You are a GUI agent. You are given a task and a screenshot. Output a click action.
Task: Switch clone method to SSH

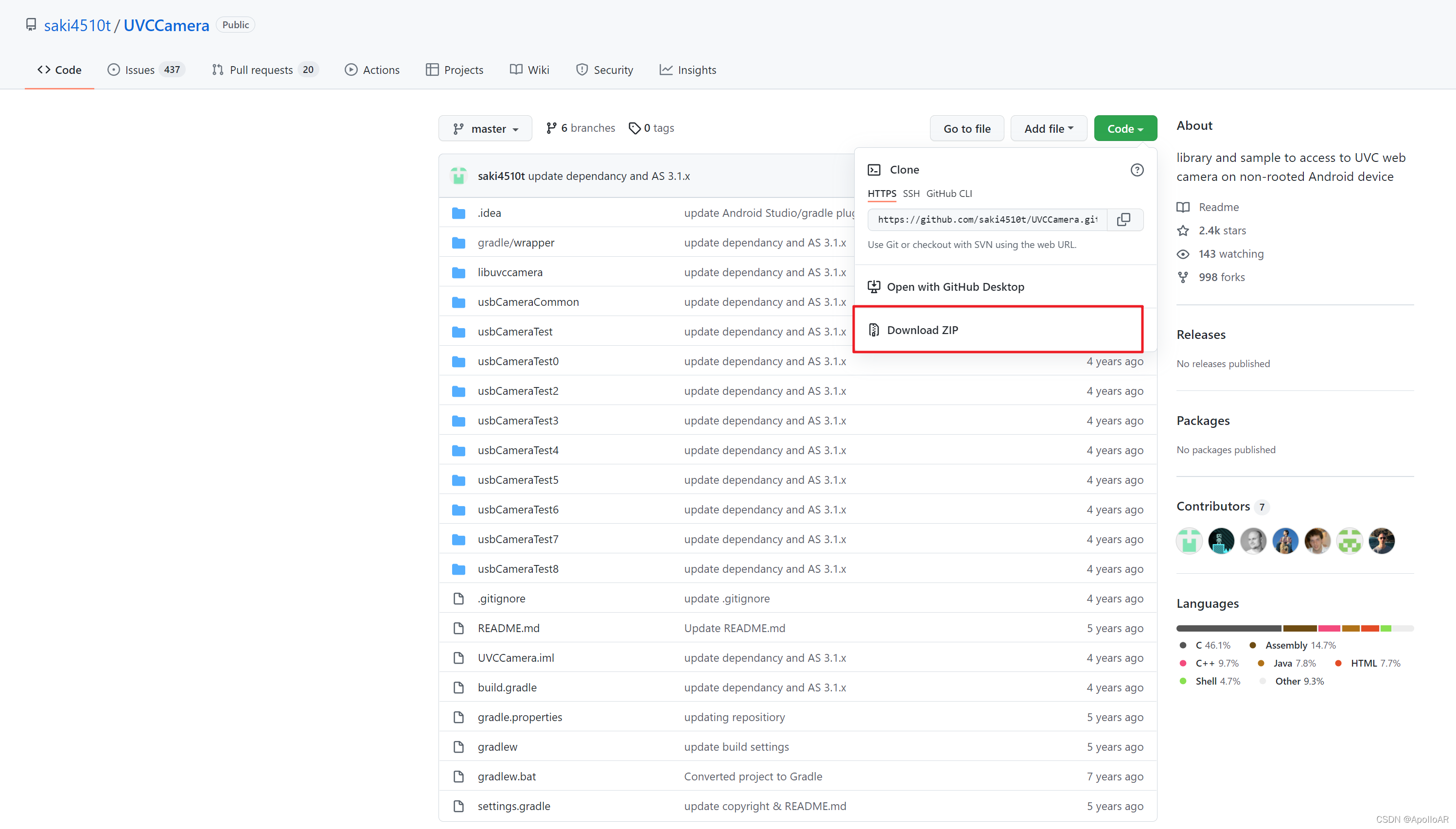point(911,194)
